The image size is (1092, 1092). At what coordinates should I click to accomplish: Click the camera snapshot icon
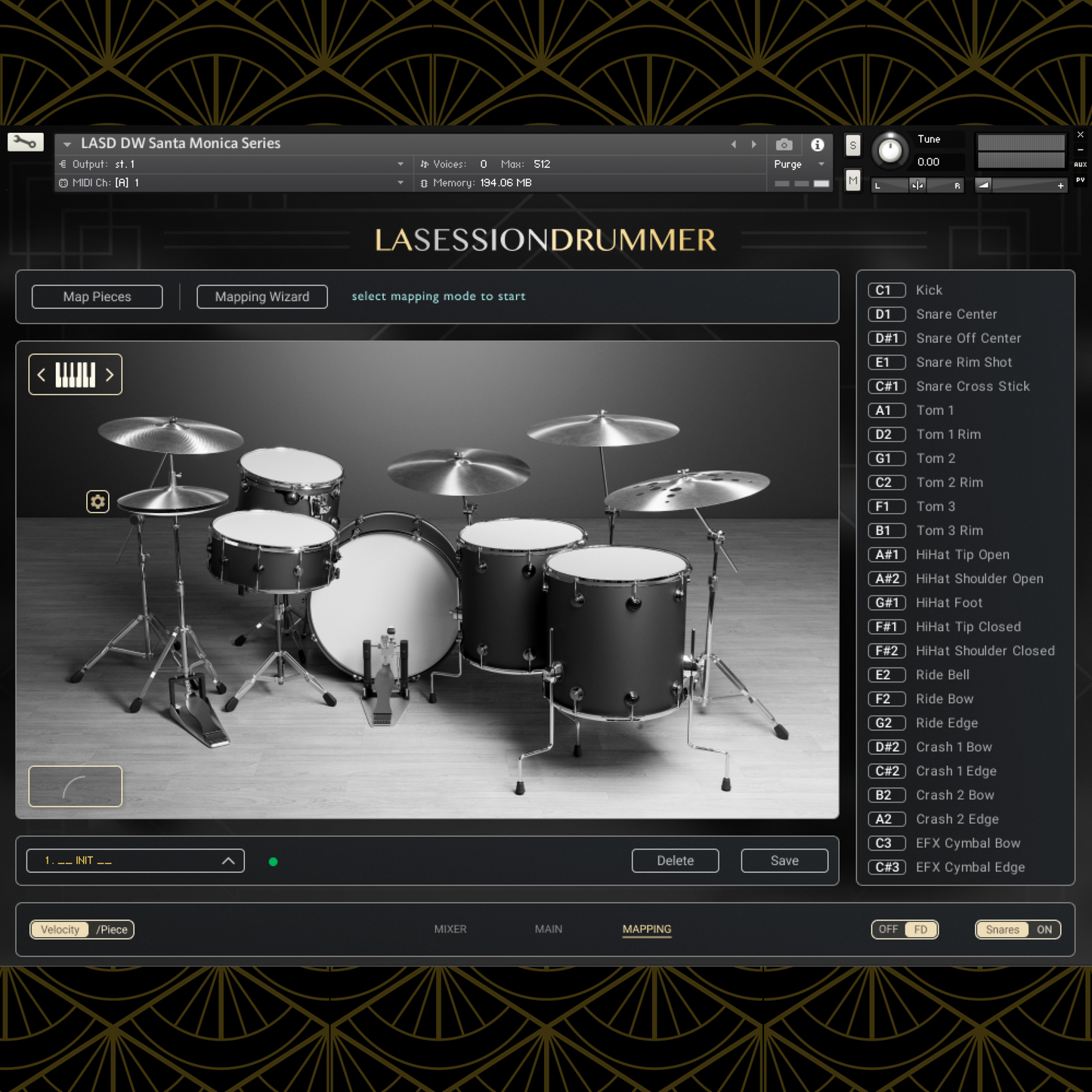pos(784,144)
